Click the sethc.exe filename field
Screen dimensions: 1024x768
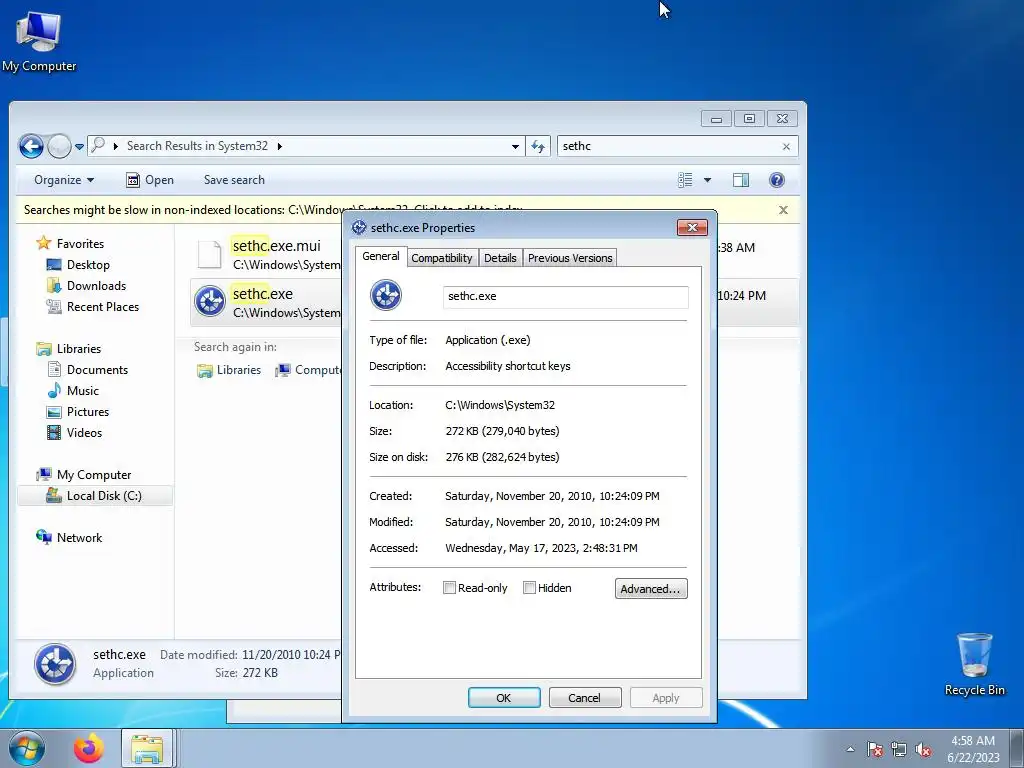(x=566, y=296)
